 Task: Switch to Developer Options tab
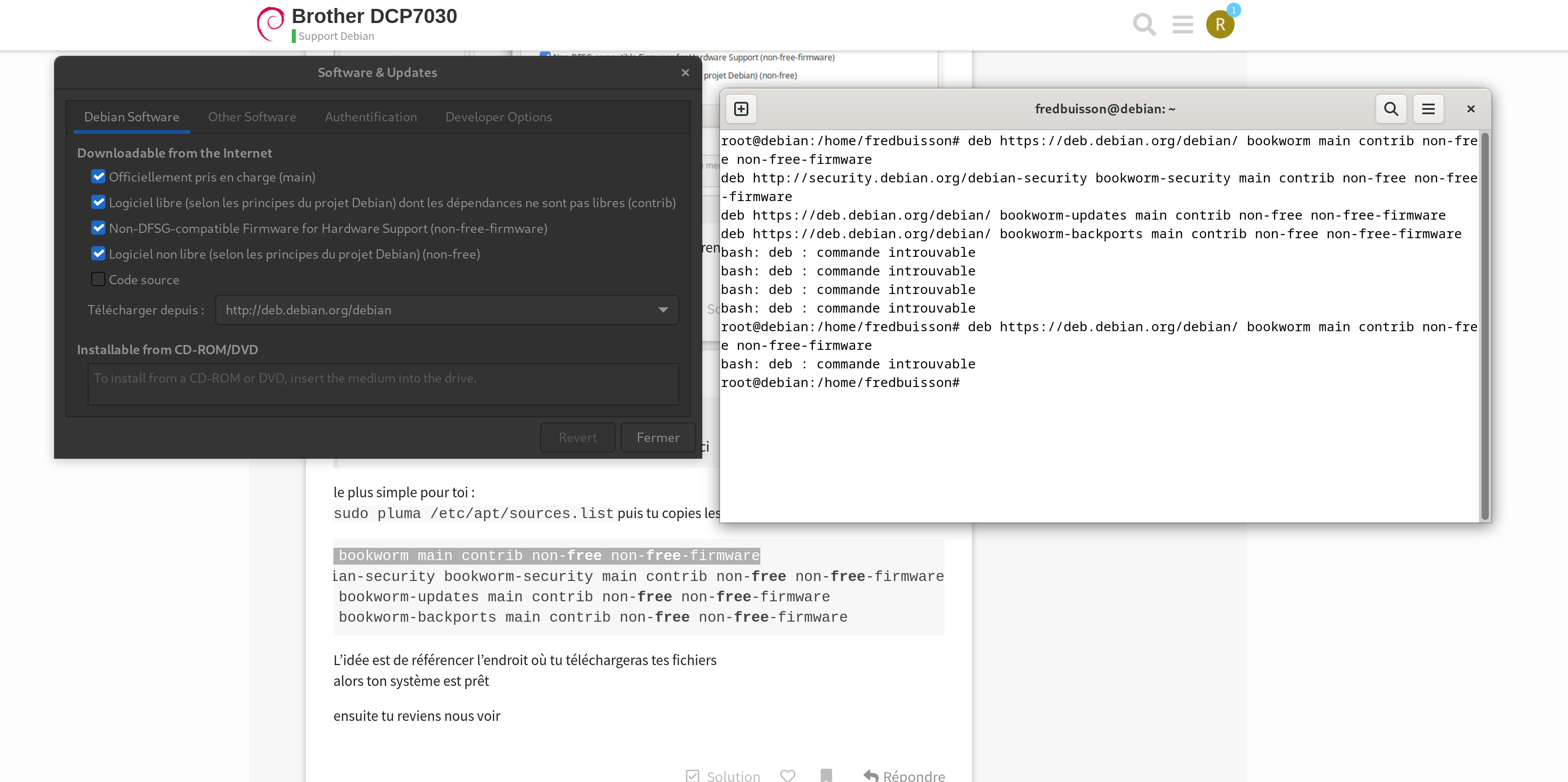coord(499,117)
